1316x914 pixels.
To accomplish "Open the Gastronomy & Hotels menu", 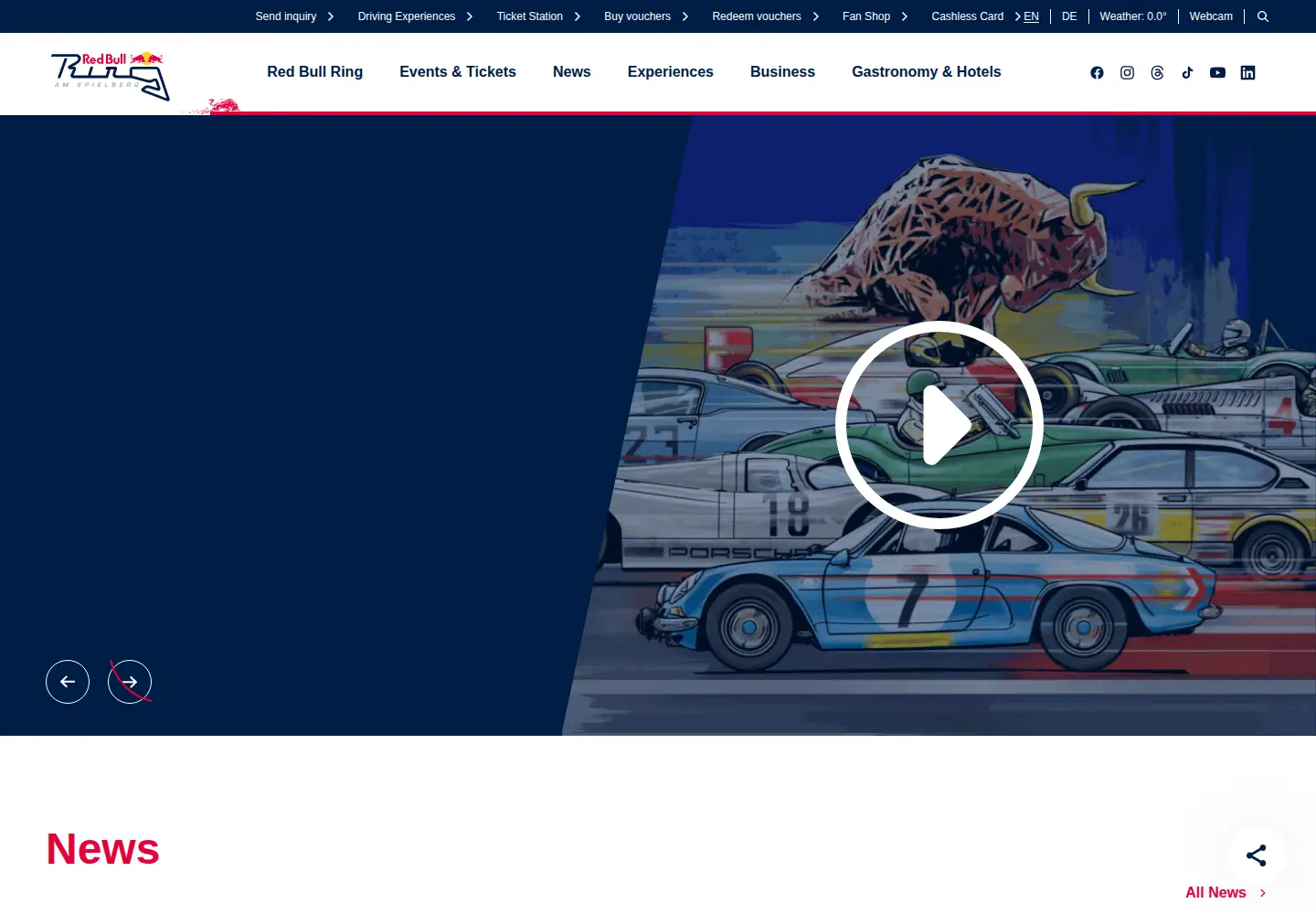I will (x=927, y=72).
